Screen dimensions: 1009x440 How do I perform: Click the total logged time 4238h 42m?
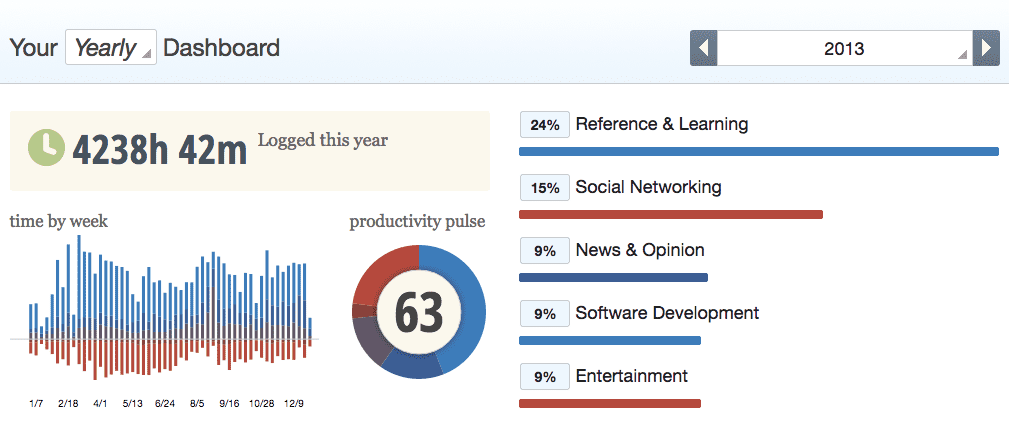(159, 149)
